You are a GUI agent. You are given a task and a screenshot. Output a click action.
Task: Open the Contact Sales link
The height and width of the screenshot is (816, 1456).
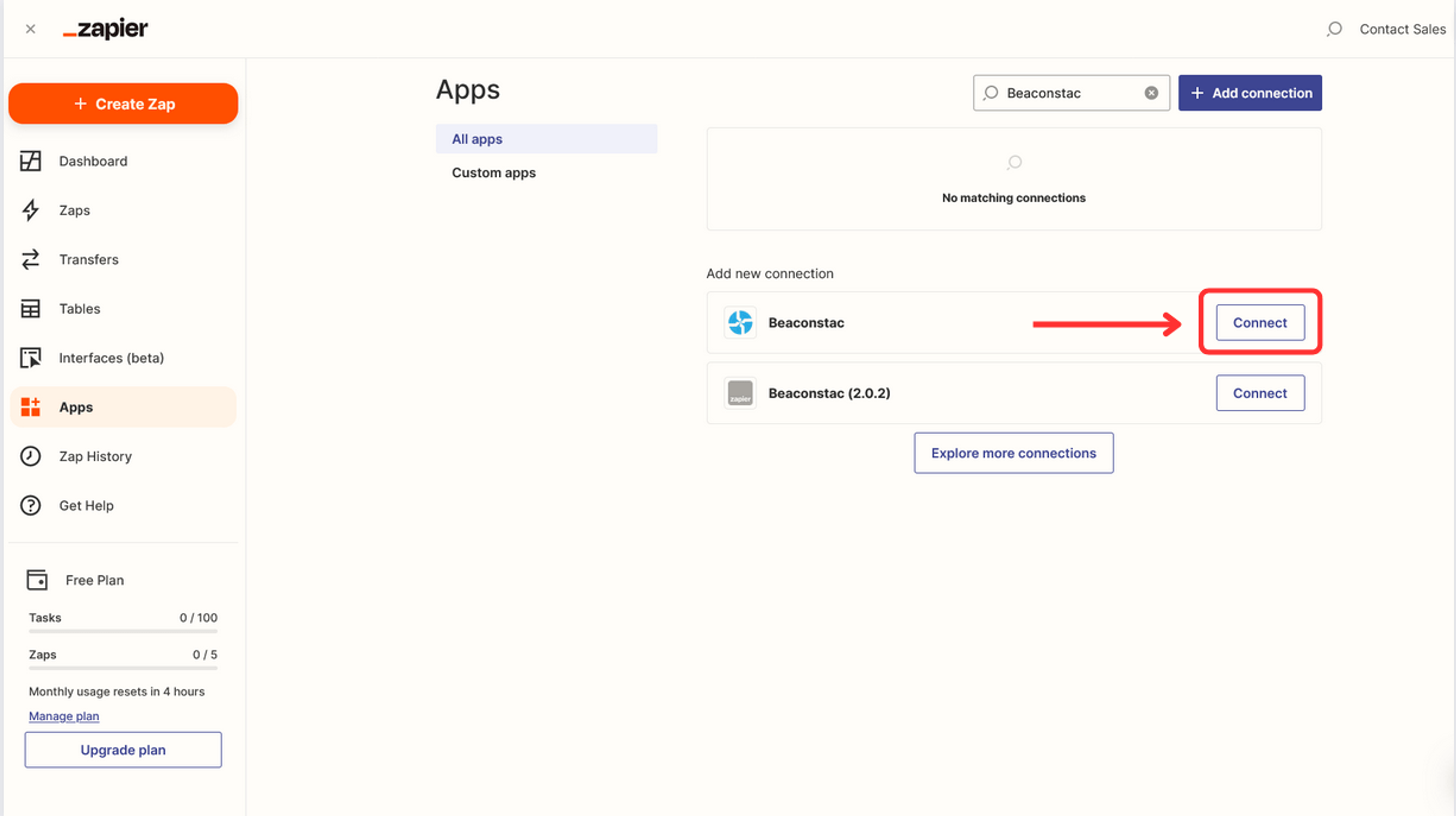1402,29
